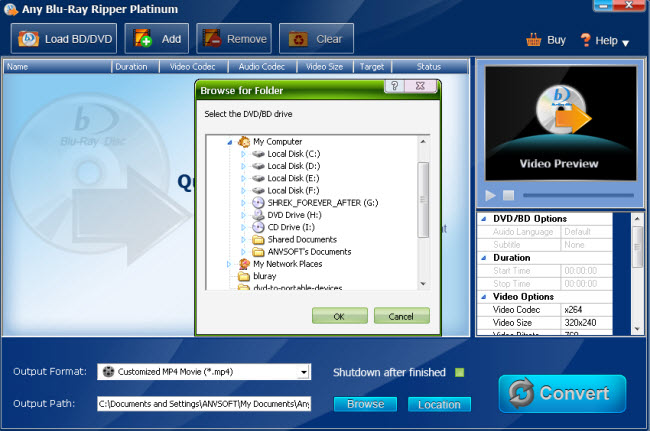Click Cancel in Browse for Folder
Image resolution: width=650 pixels, height=431 pixels.
pos(401,316)
